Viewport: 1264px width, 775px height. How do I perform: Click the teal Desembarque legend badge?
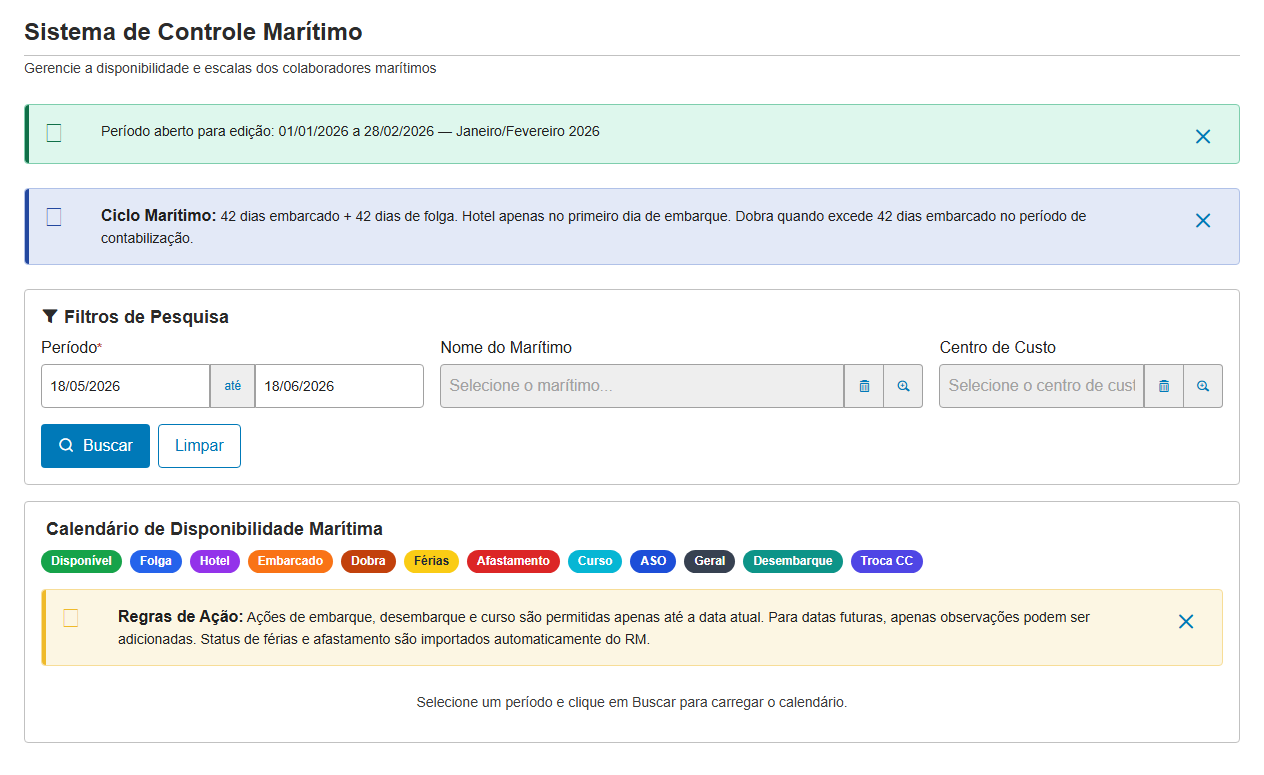pos(793,561)
